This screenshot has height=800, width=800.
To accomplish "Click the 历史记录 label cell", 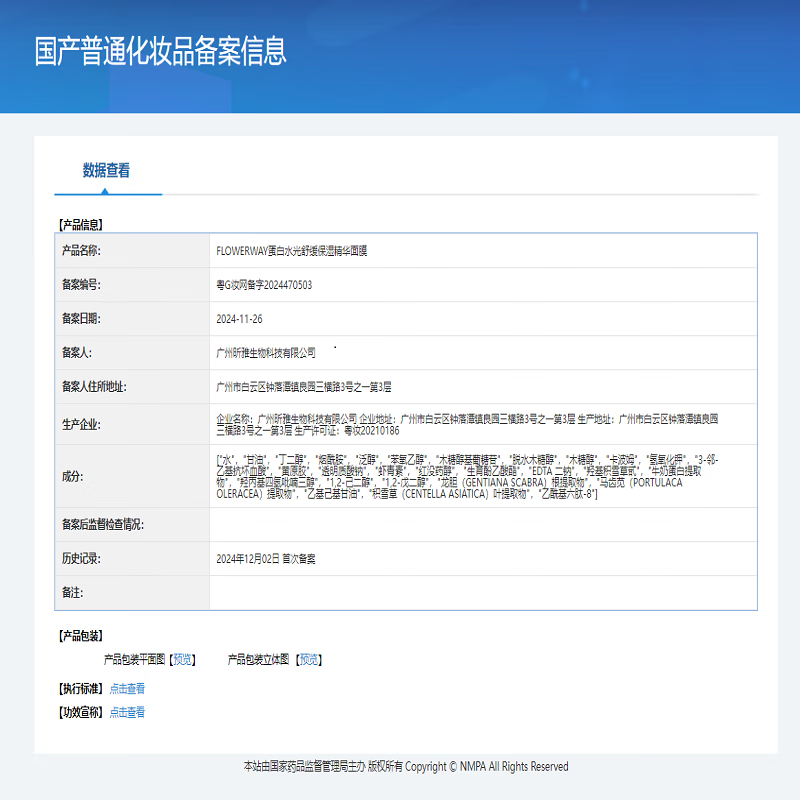I will (132, 559).
